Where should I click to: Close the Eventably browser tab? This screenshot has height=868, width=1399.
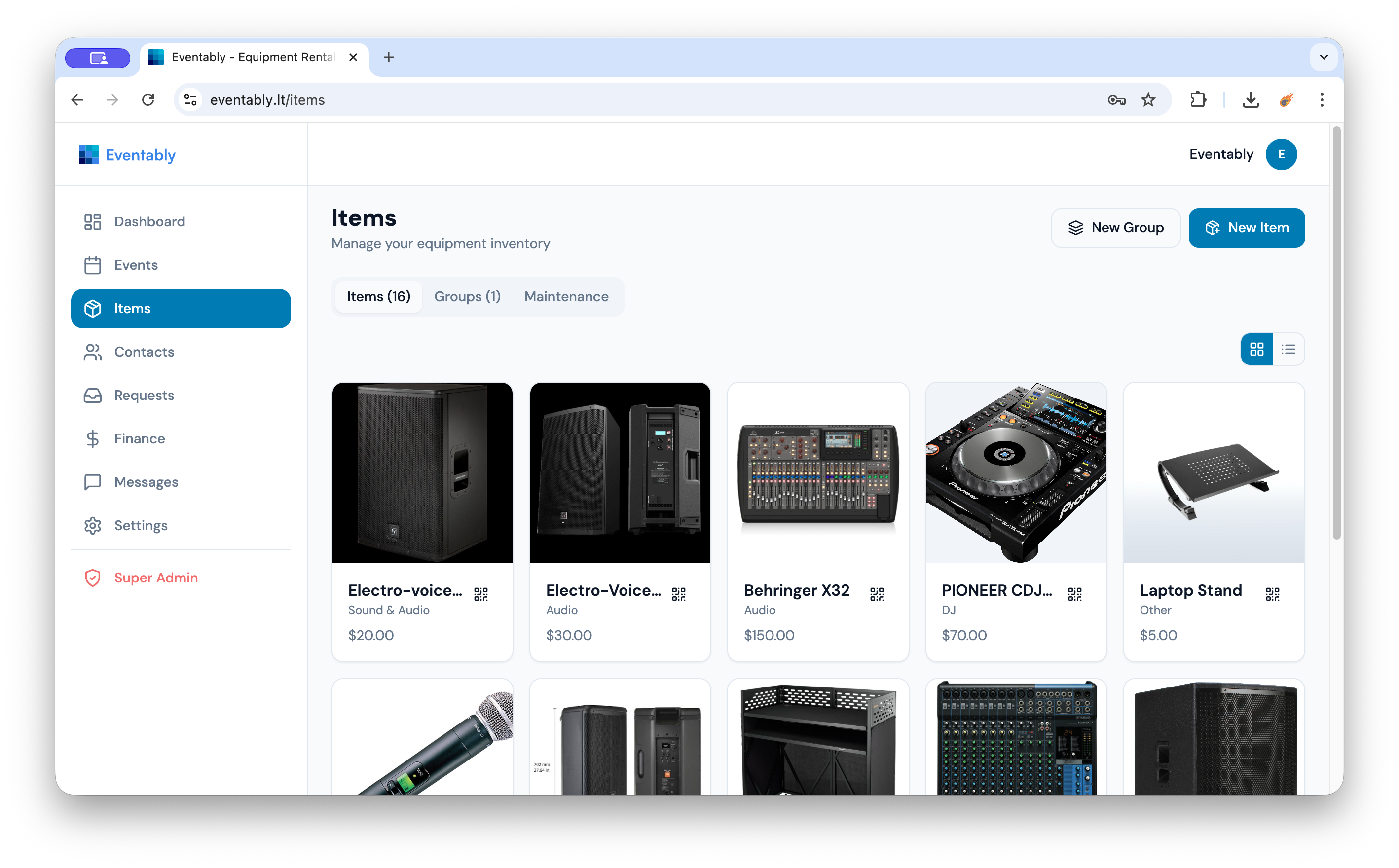click(353, 57)
